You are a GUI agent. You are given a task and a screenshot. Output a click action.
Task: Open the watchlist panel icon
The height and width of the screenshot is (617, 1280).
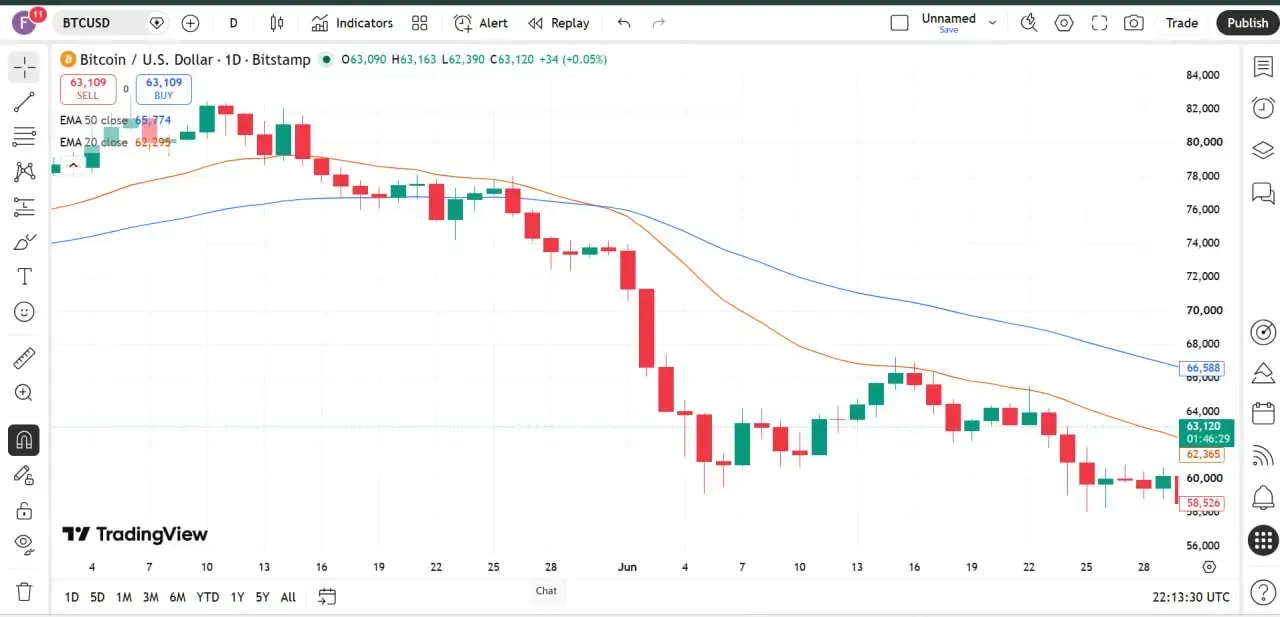pyautogui.click(x=1263, y=67)
